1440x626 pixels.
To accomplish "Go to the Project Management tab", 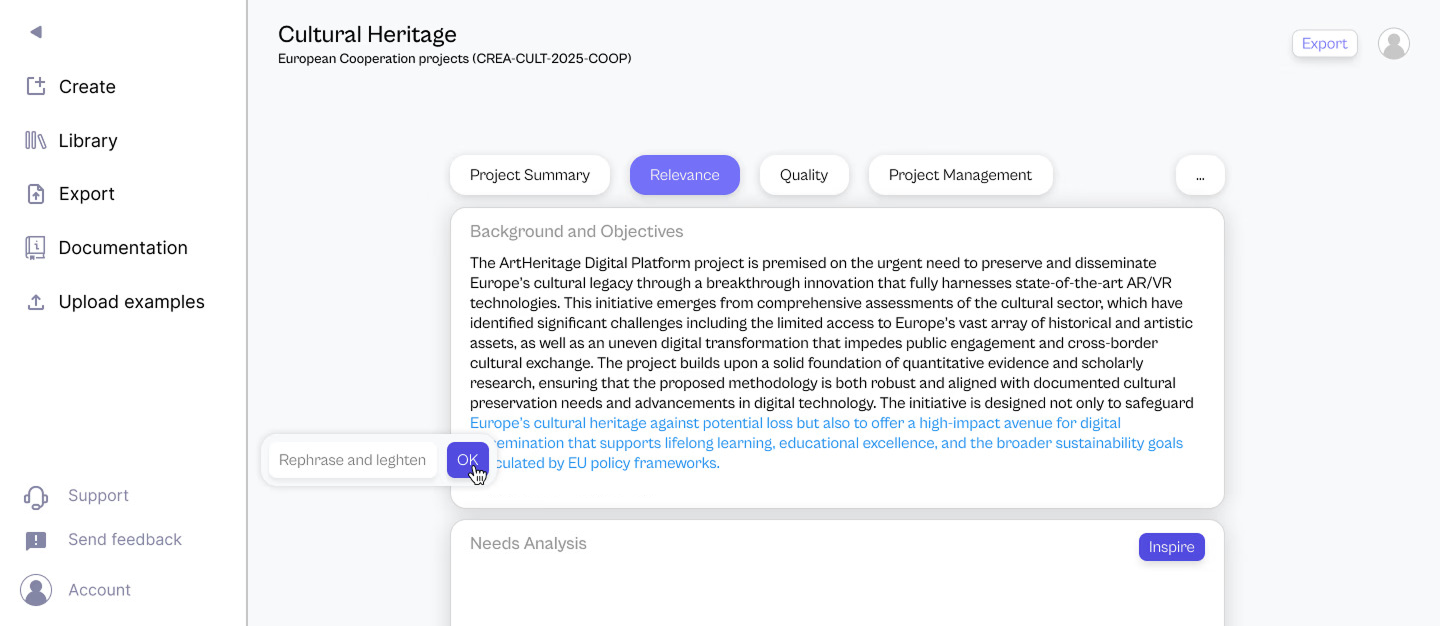I will (x=960, y=175).
